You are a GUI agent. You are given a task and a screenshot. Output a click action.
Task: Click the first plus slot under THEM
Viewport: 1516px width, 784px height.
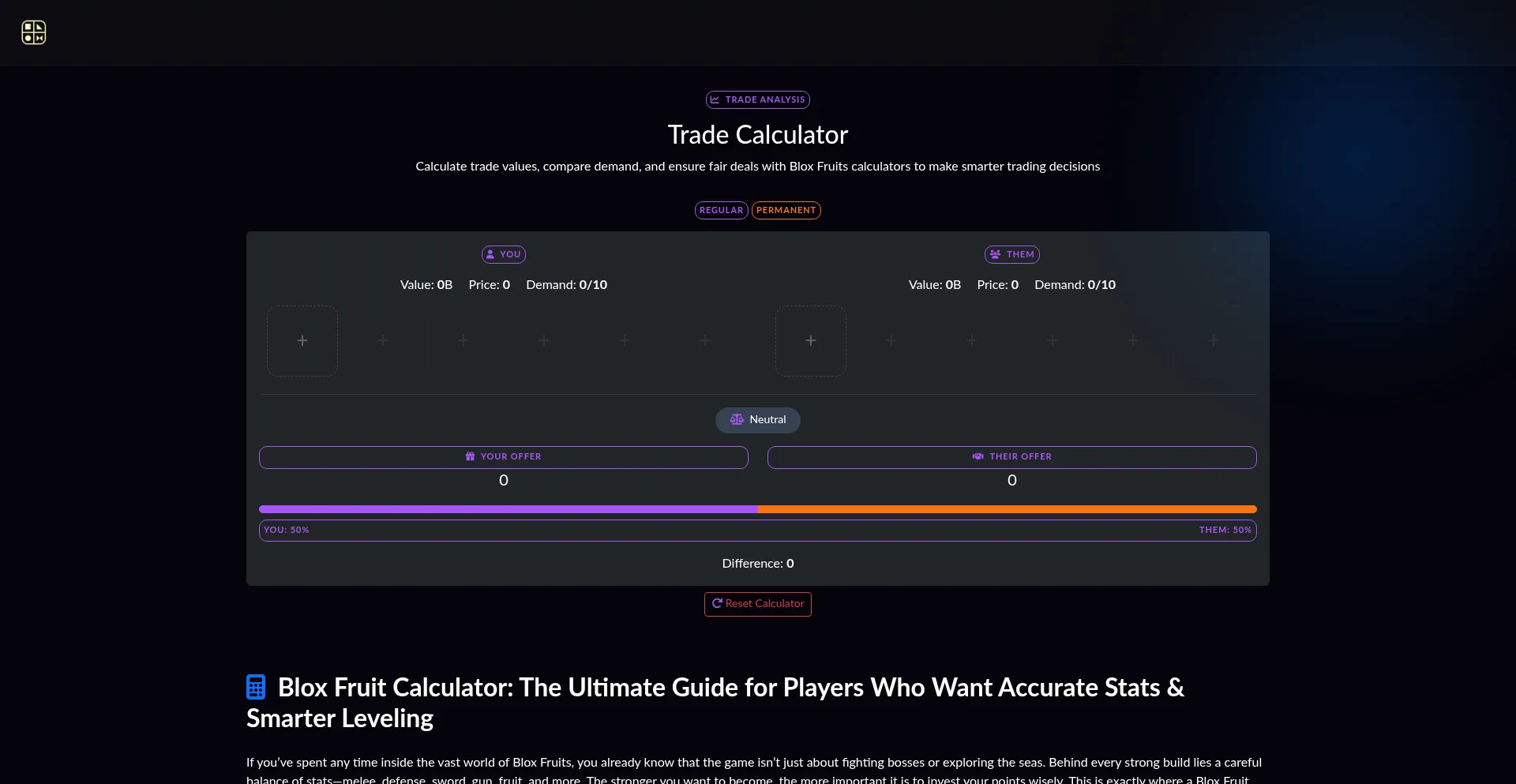pos(811,341)
